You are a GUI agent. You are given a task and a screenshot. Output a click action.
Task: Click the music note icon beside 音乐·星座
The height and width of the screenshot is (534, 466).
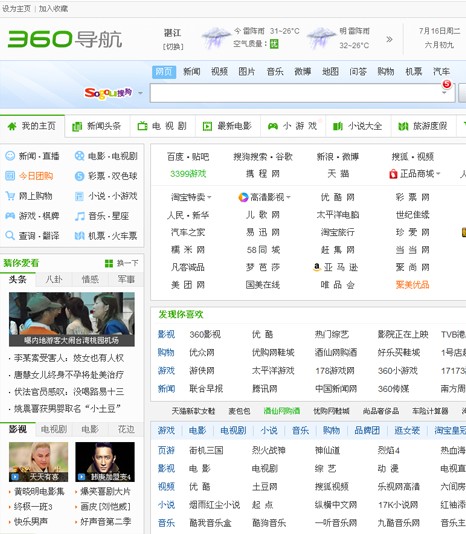(x=79, y=216)
